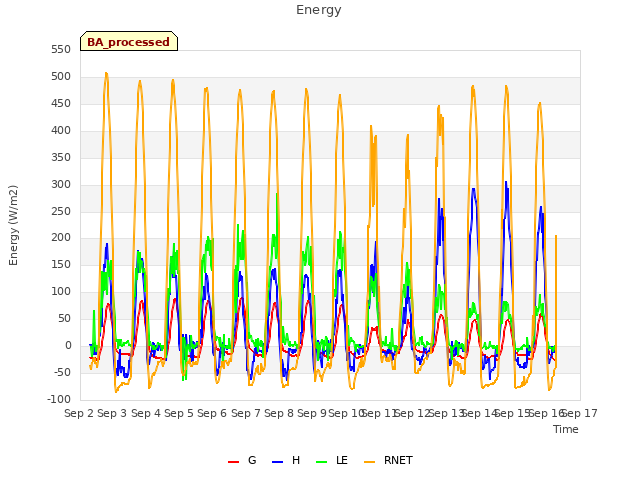Click the Sep 3 x-axis label

[112, 413]
